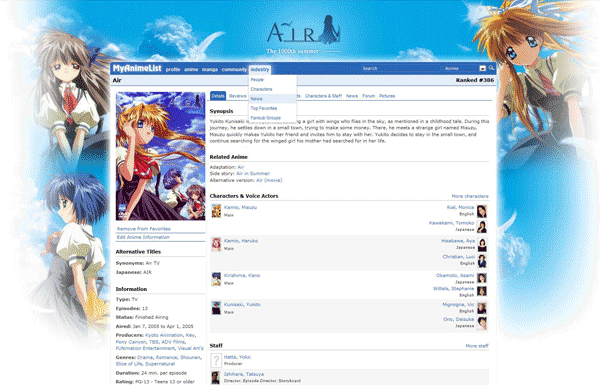The image size is (600, 385).
Task: Switch to the Reviews tab
Action: pyautogui.click(x=238, y=96)
